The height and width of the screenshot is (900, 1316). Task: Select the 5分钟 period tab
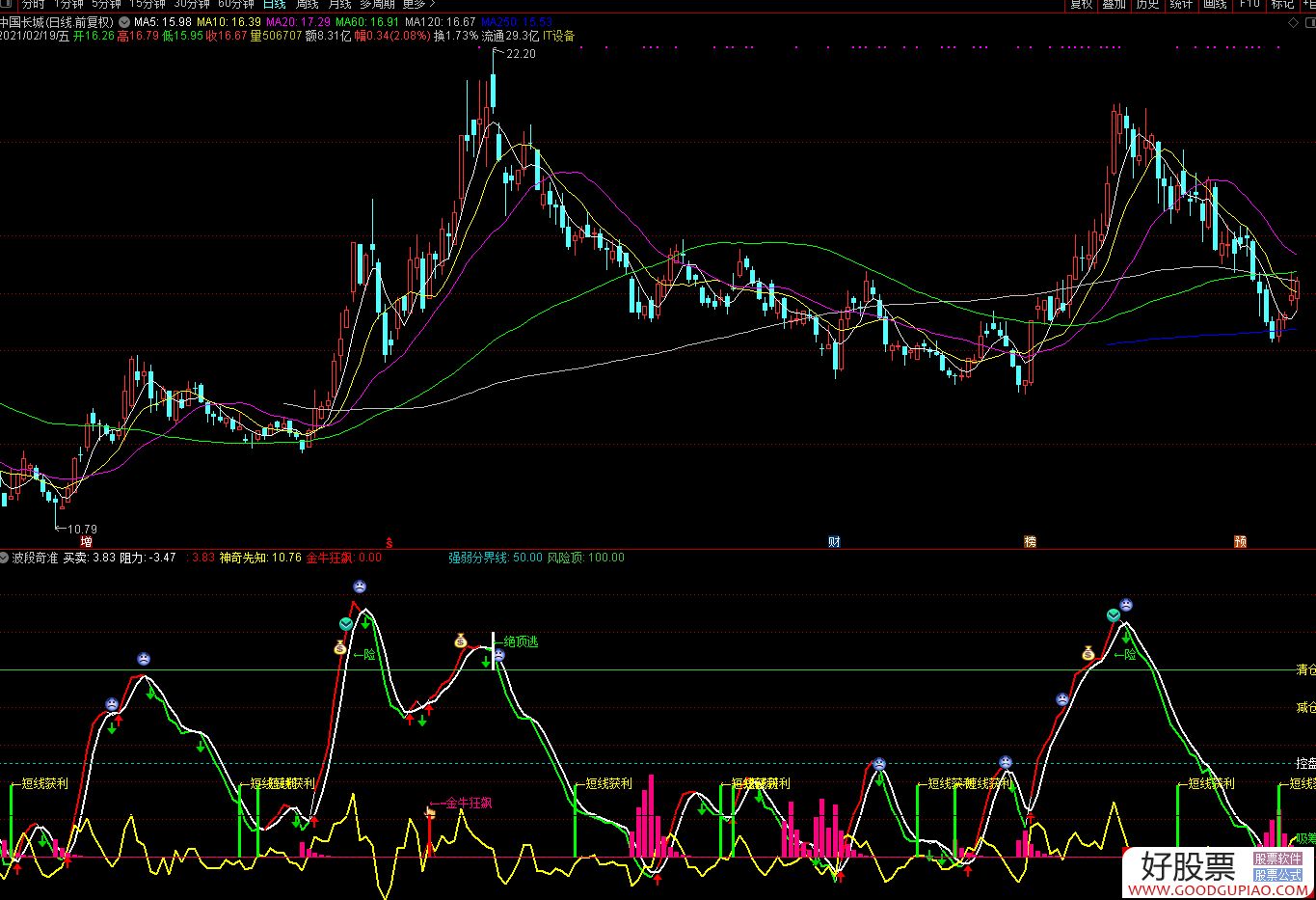(x=107, y=4)
